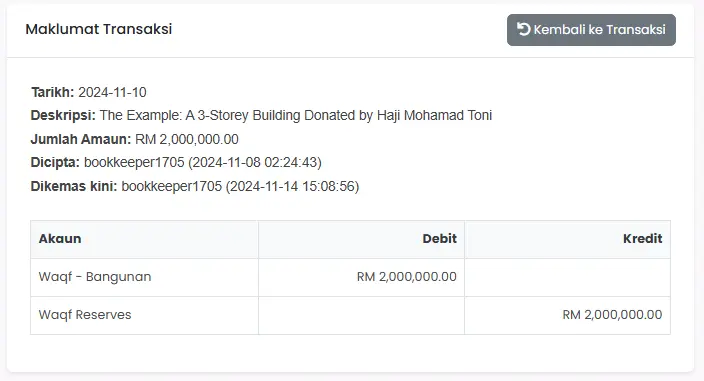
Task: Click the Jumlah Amaun RM 2,000,000.00 value
Action: (187, 139)
